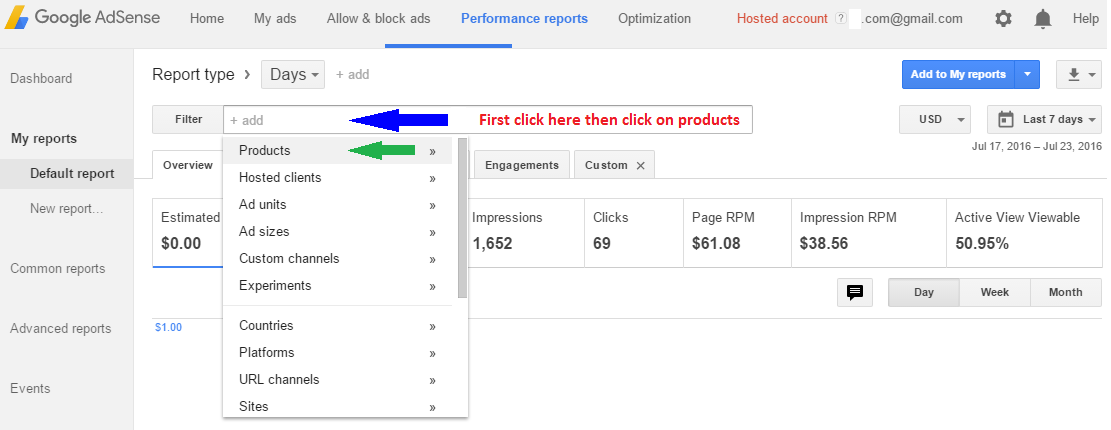Close the Custom tab with its X
The height and width of the screenshot is (430, 1111).
point(641,165)
